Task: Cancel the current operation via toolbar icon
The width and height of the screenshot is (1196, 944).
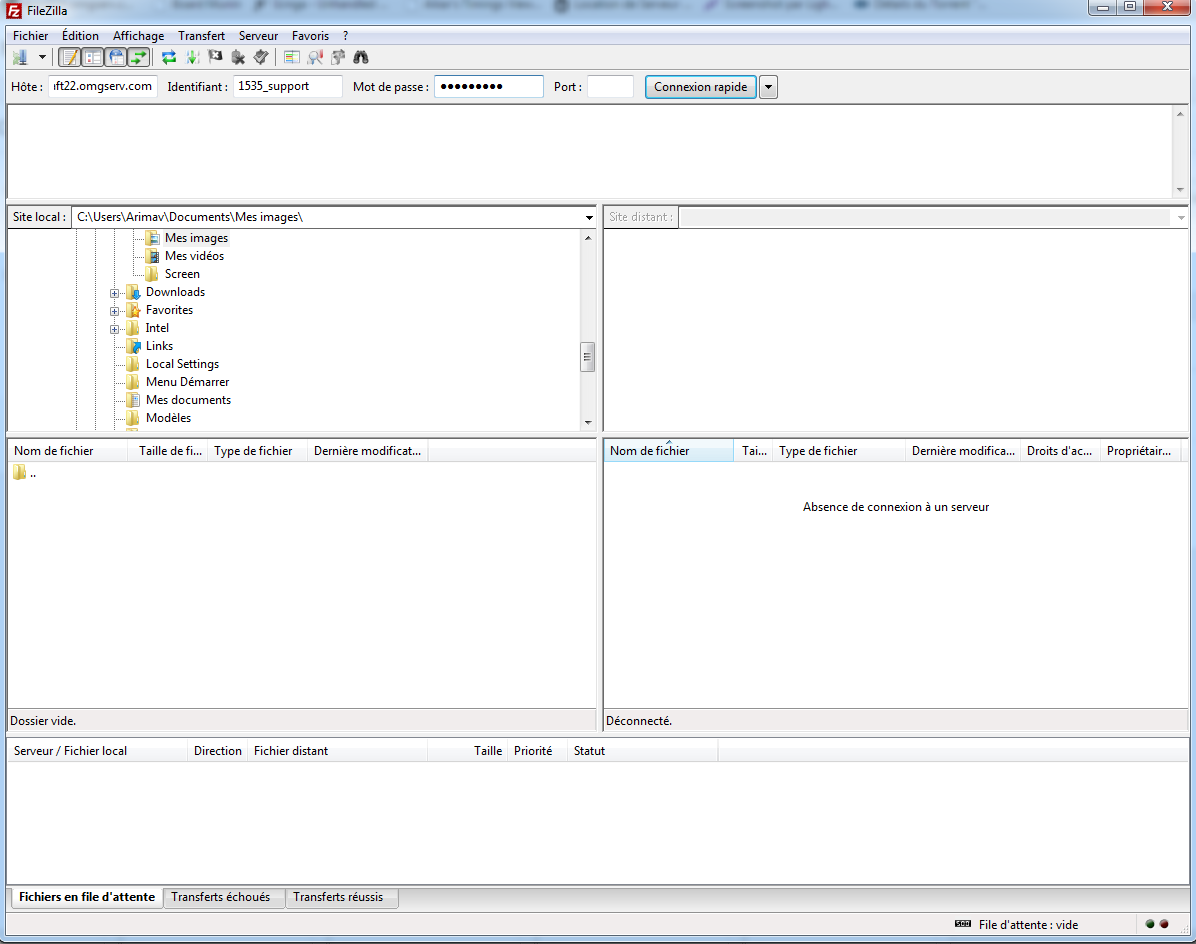Action: pyautogui.click(x=215, y=57)
